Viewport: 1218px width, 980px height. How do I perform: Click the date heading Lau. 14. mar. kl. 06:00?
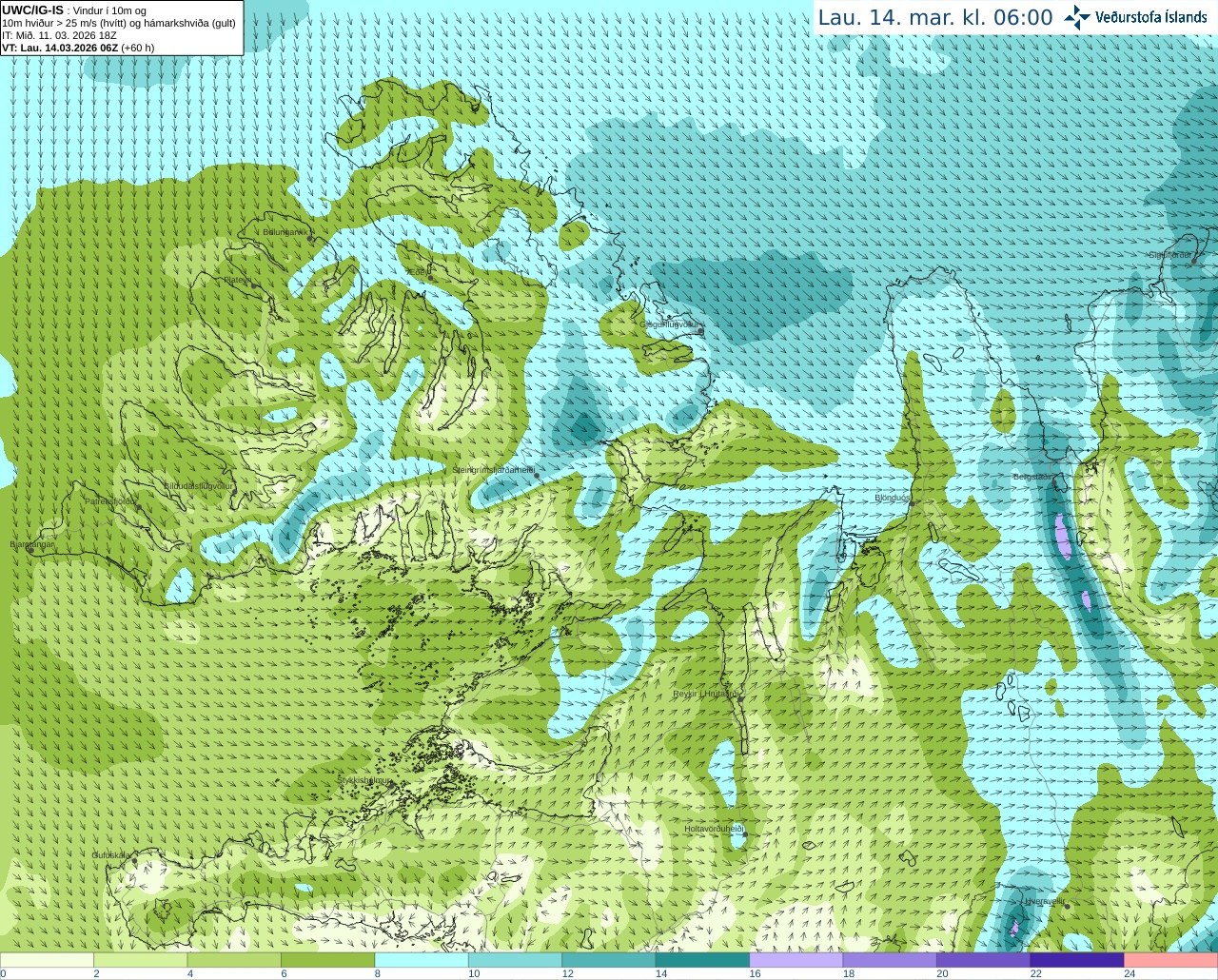tap(935, 17)
